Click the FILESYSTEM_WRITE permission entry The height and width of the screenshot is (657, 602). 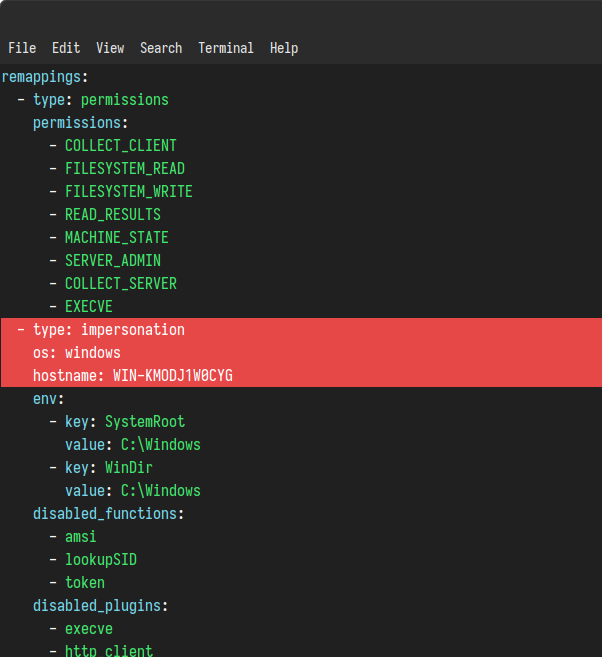pos(128,192)
